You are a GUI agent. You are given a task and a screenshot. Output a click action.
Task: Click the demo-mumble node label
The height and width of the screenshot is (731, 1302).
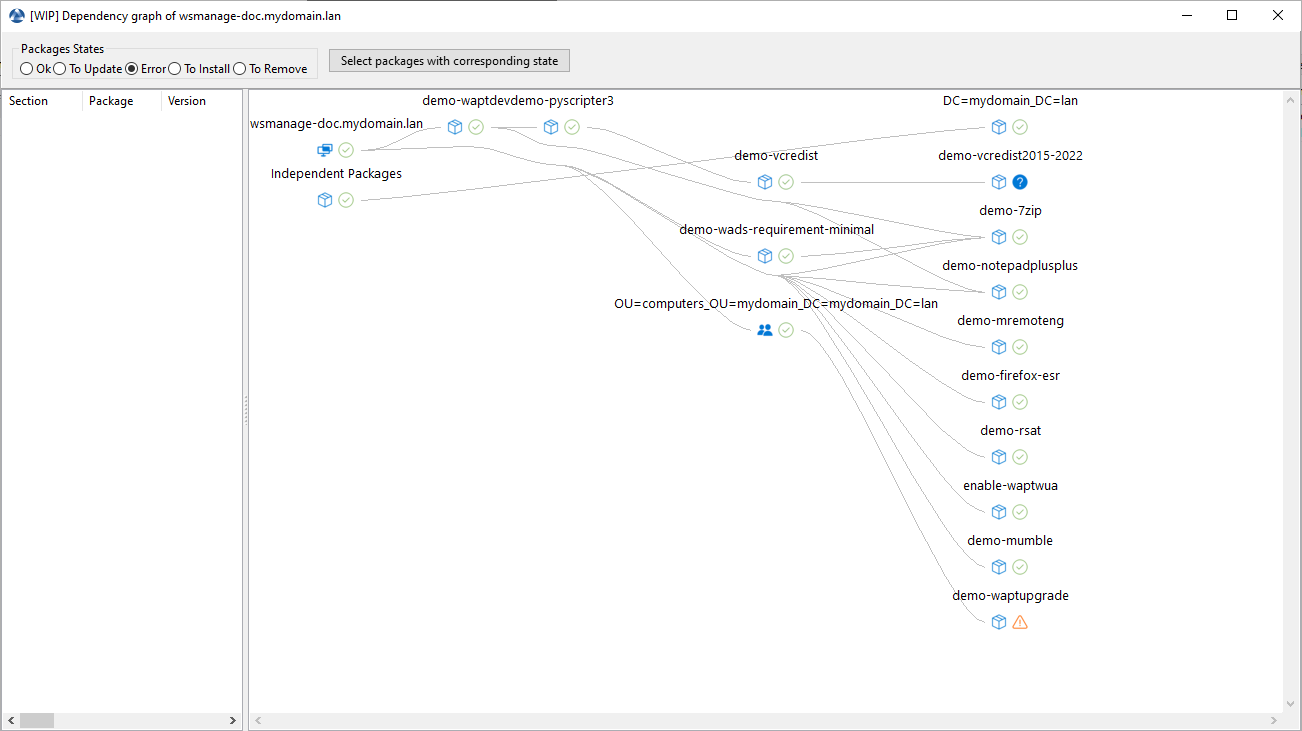click(1010, 541)
